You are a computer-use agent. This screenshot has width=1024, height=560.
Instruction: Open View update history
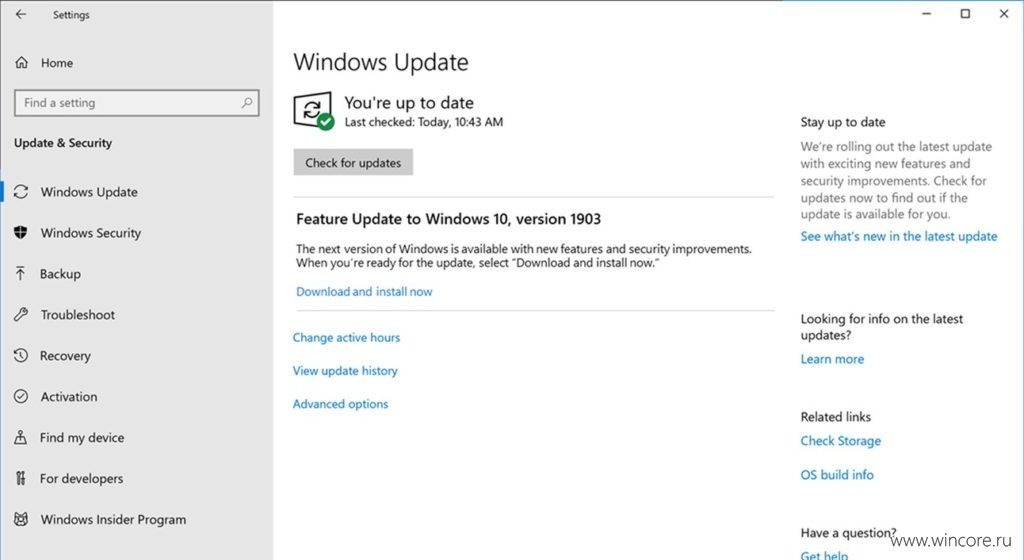345,371
